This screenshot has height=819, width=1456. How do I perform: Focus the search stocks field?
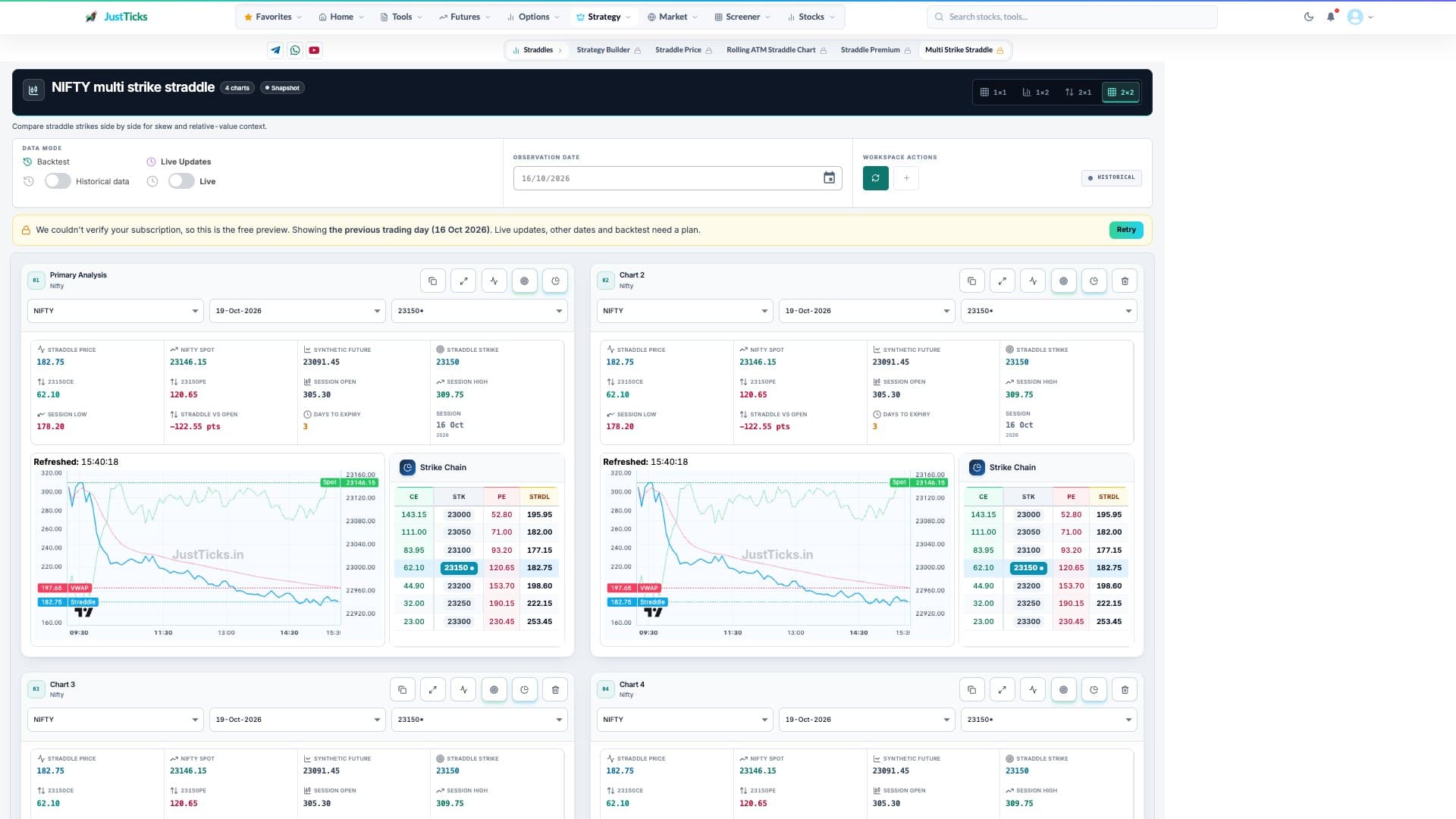click(1072, 17)
